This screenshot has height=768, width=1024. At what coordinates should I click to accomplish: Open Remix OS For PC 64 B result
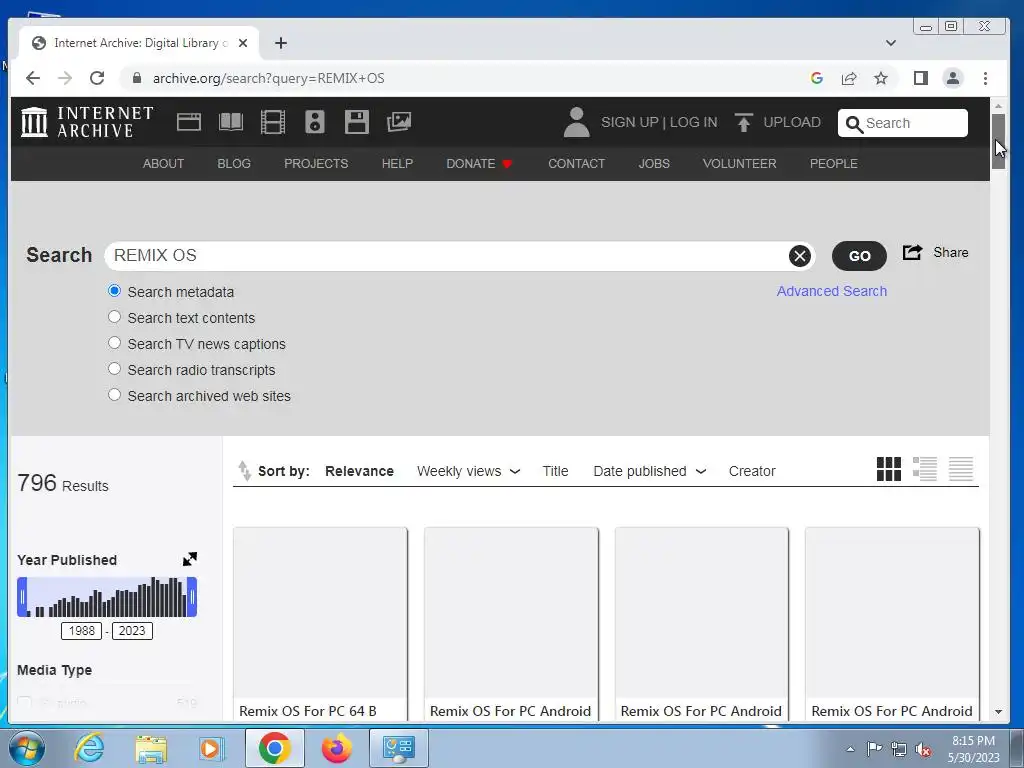320,624
